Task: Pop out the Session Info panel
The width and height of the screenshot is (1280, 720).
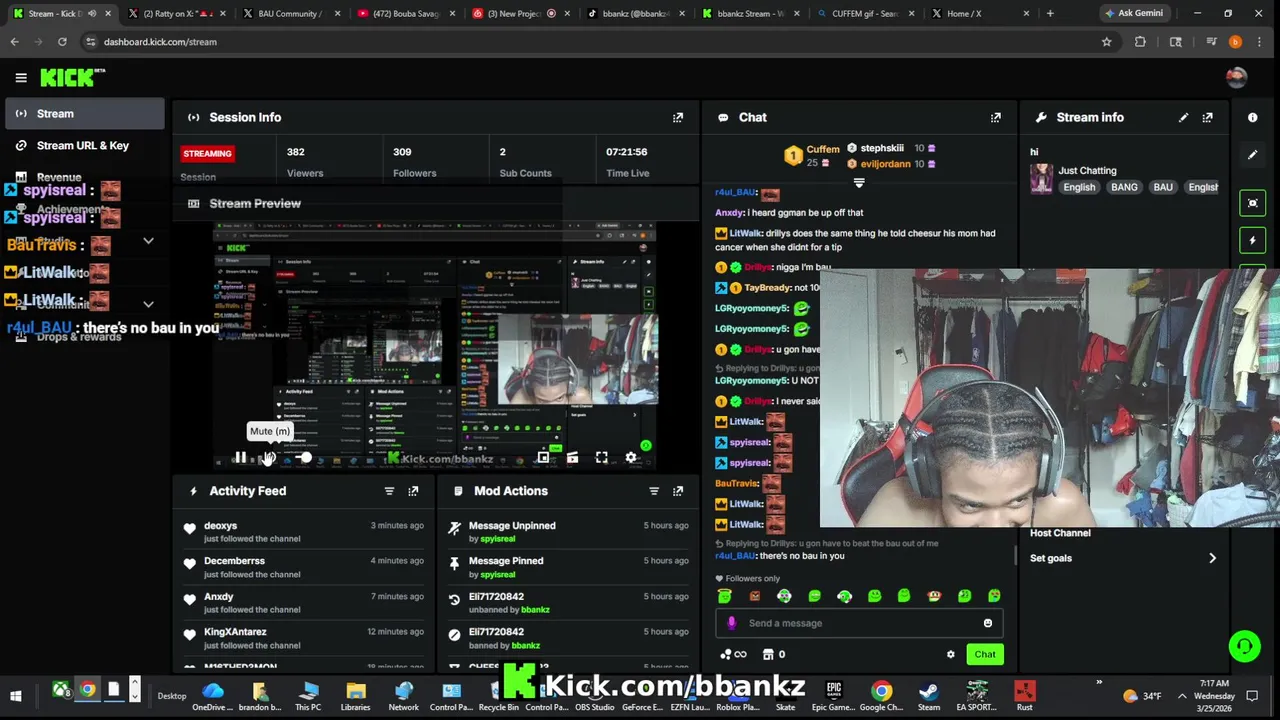Action: coord(678,117)
